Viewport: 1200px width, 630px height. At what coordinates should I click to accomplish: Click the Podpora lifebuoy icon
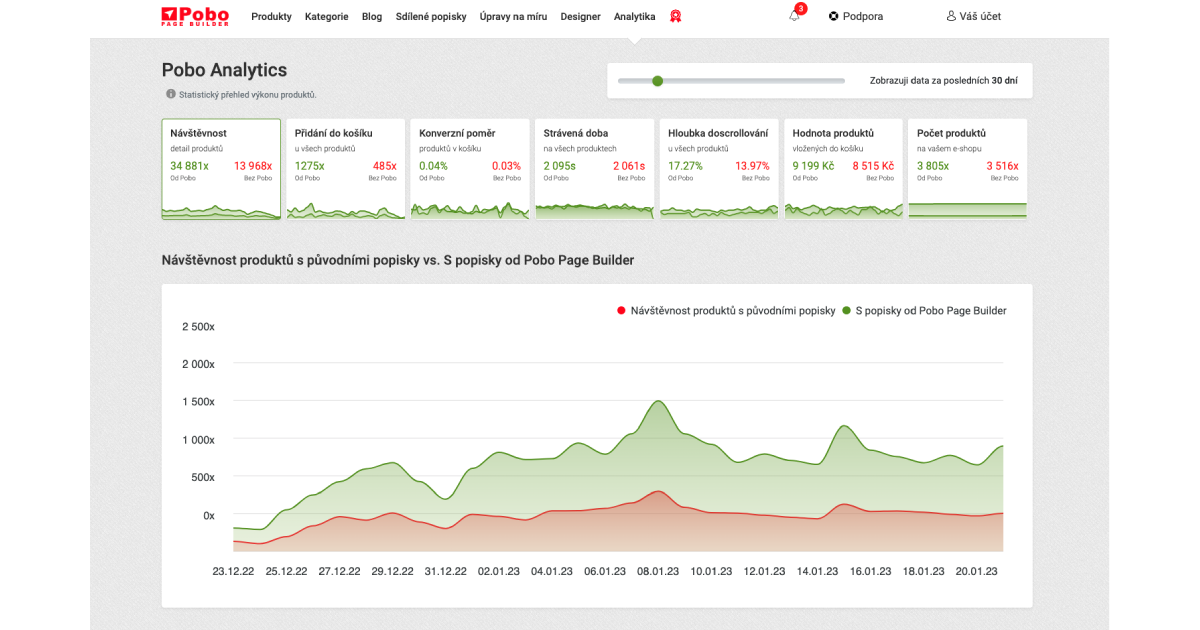tap(834, 16)
